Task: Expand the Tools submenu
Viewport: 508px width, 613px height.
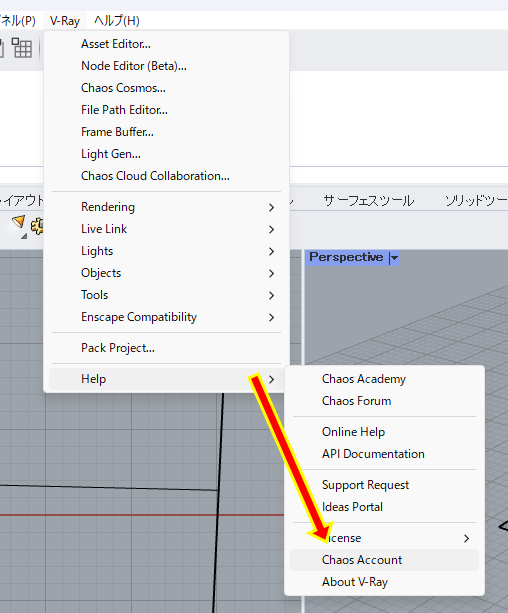Action: coord(166,295)
